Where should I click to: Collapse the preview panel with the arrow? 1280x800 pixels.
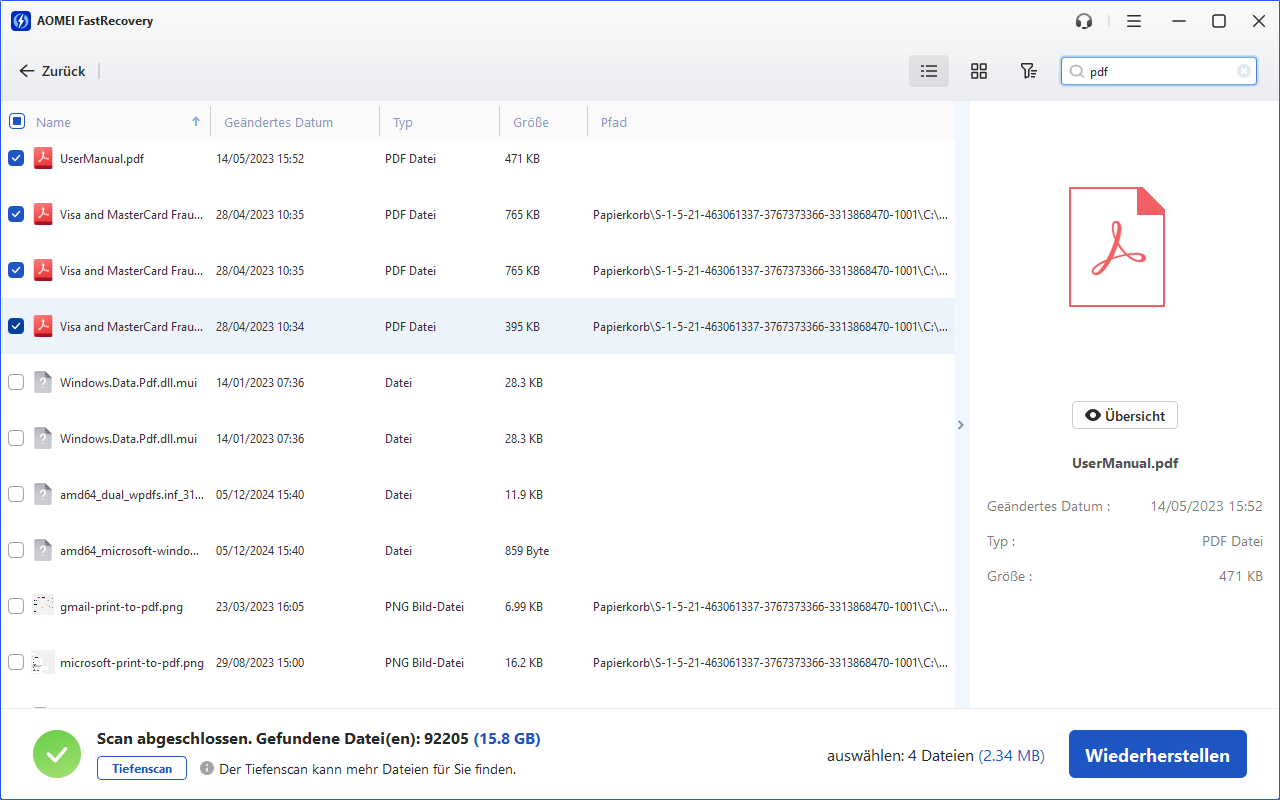tap(961, 425)
